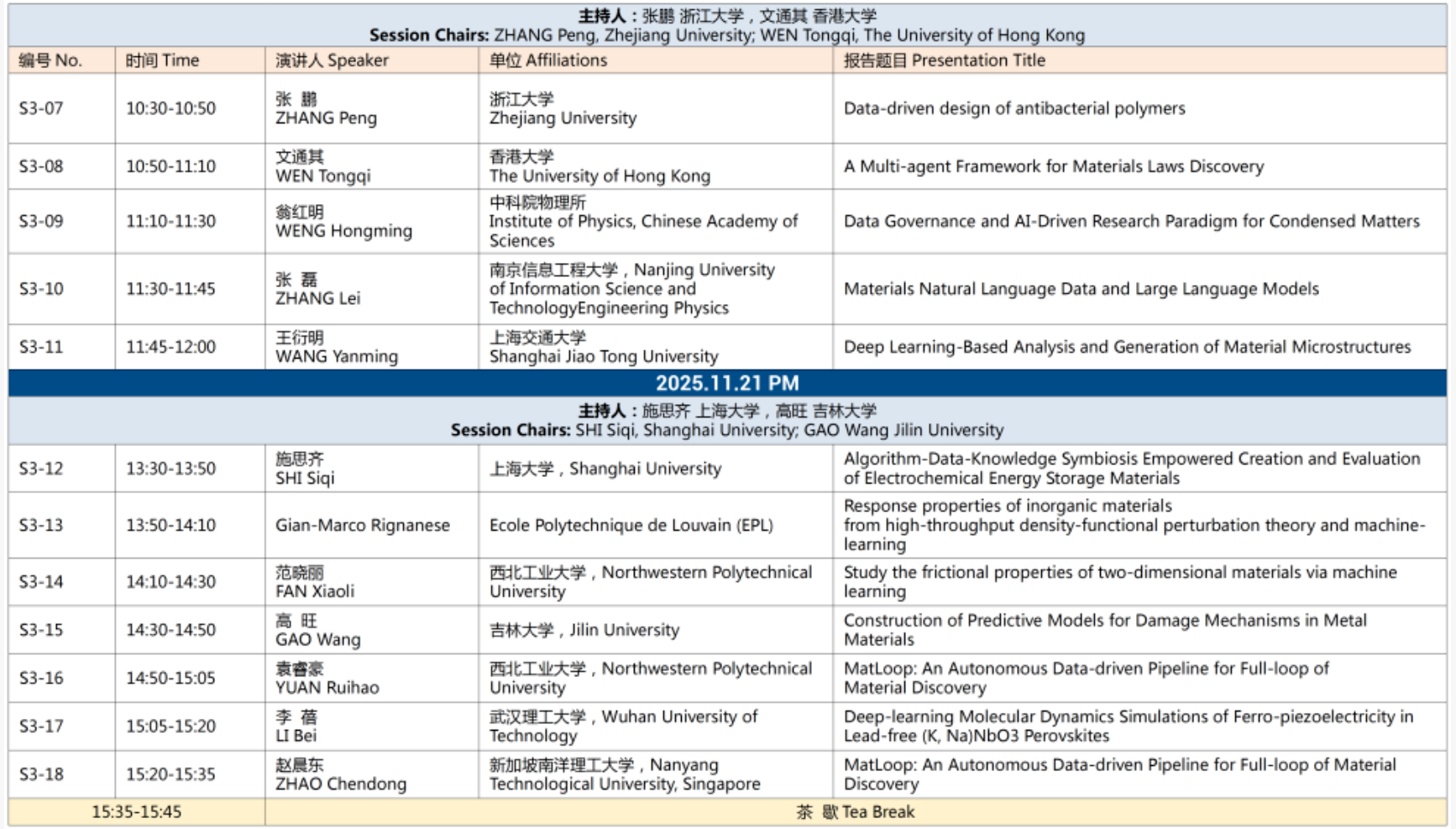Screen dimensions: 1456x829
Task: Click the 编号 No. column header
Action: pyautogui.click(x=50, y=60)
